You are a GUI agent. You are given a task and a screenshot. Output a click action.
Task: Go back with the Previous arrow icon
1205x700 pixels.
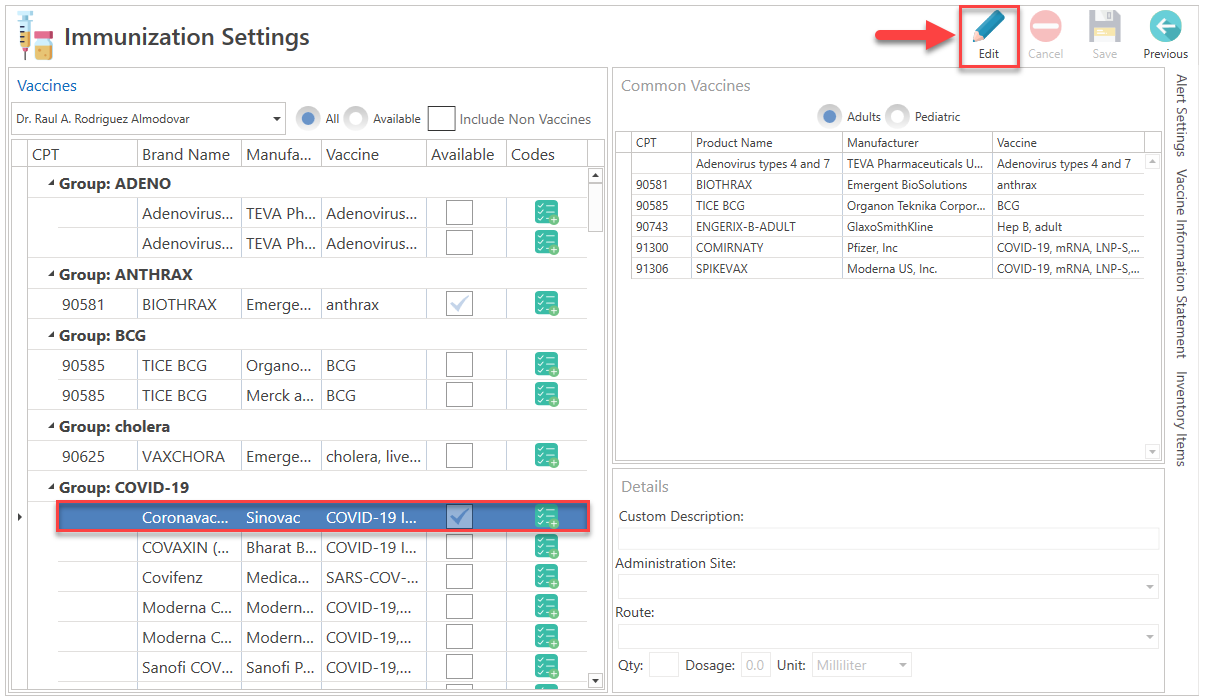[x=1165, y=27]
